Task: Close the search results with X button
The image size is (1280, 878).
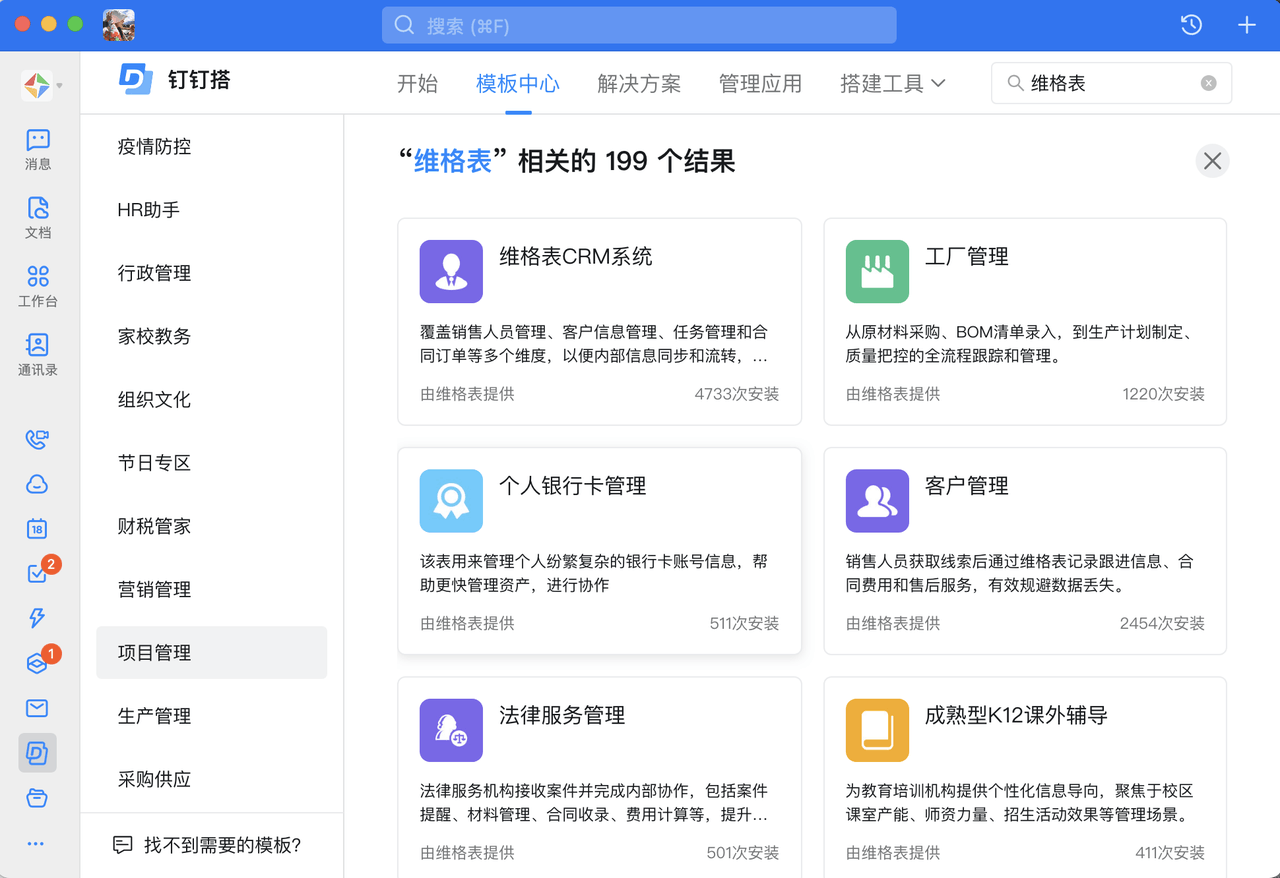Action: [x=1212, y=161]
